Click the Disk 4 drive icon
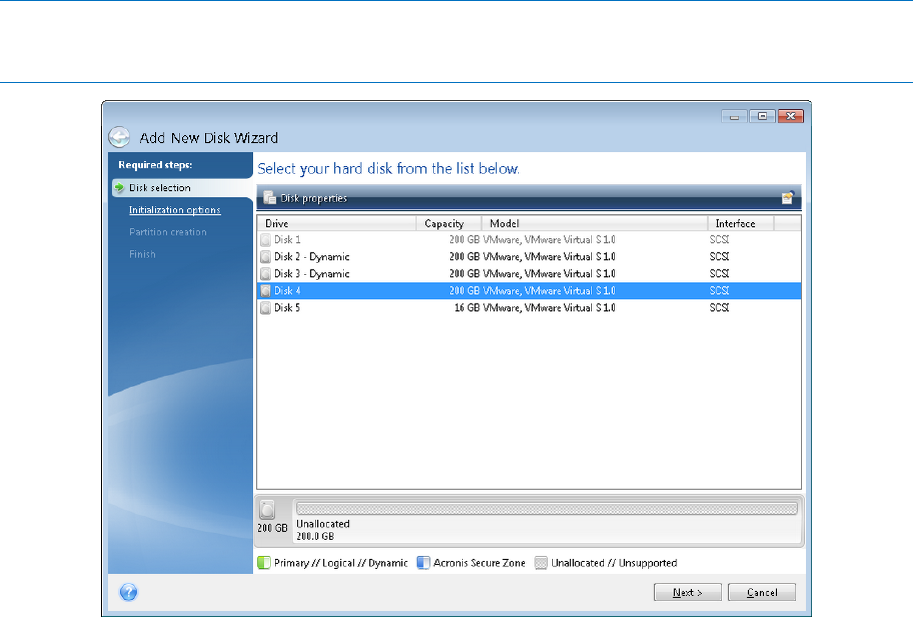The height and width of the screenshot is (617, 913). point(266,290)
